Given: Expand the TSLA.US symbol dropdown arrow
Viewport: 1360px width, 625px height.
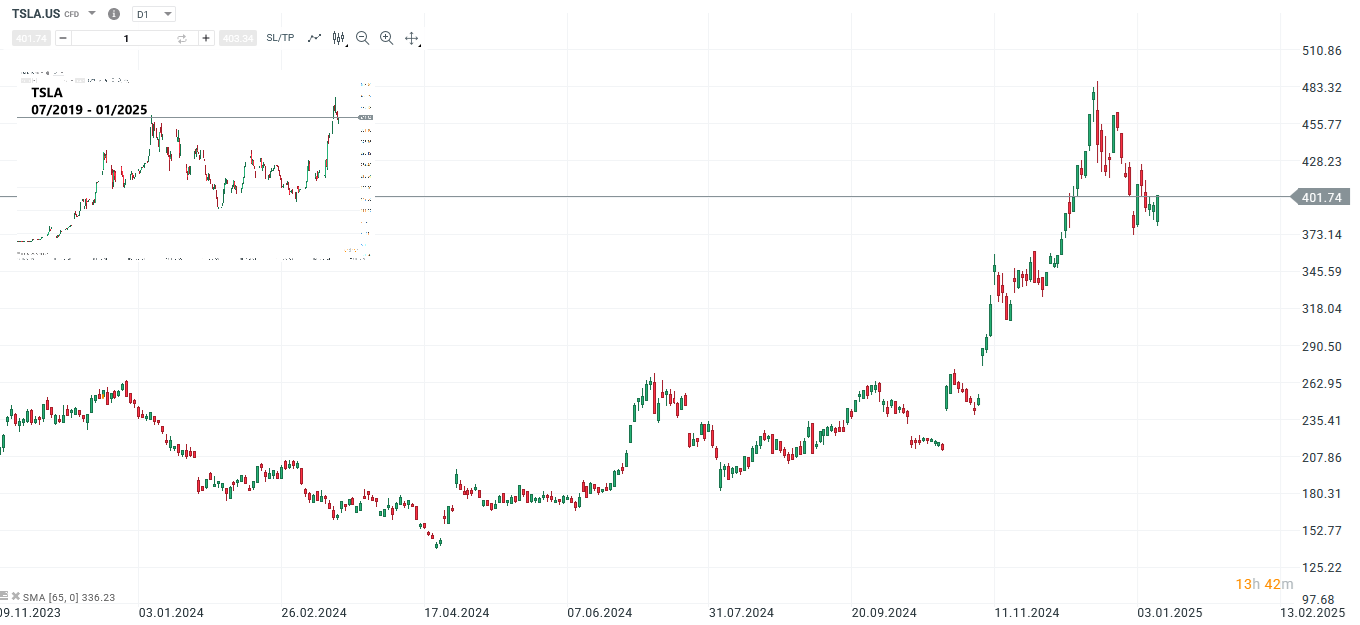Looking at the screenshot, I should pyautogui.click(x=92, y=14).
